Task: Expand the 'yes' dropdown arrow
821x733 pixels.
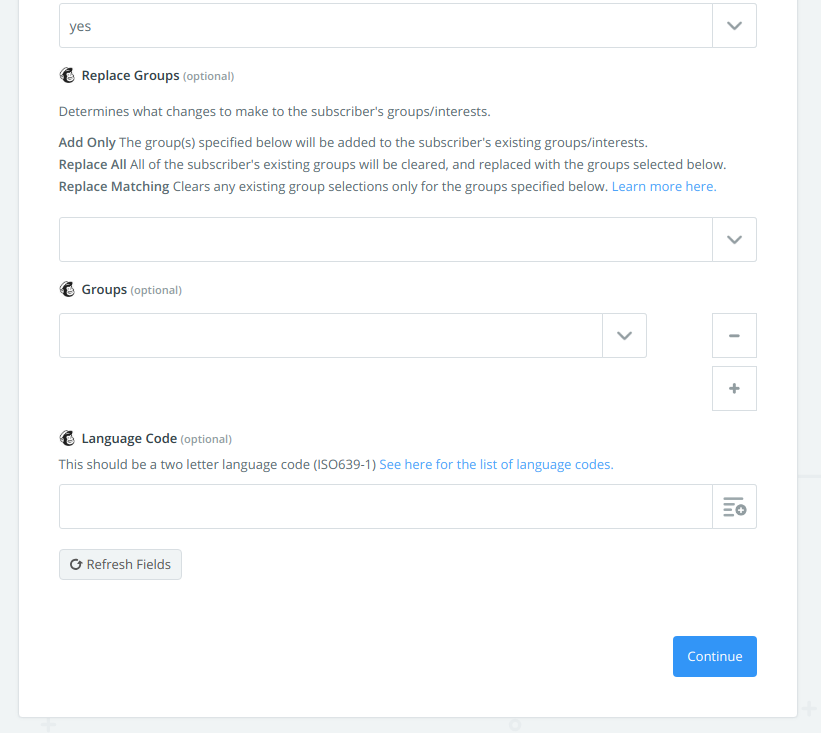Action: click(734, 26)
